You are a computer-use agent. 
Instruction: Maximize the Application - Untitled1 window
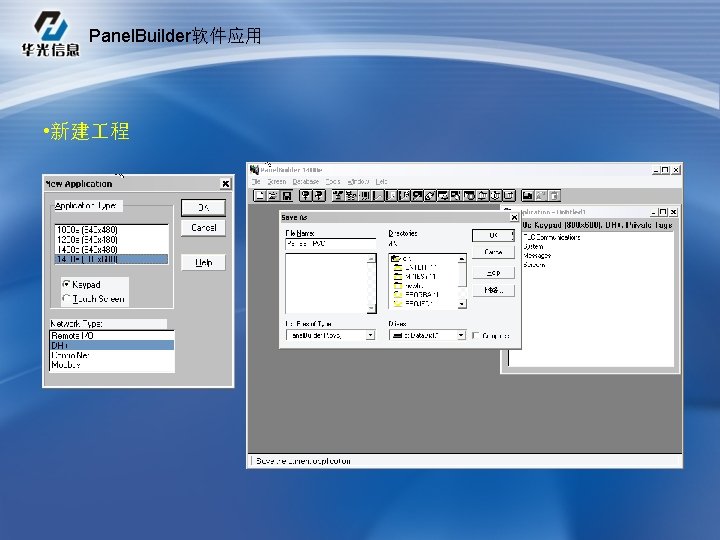(663, 212)
